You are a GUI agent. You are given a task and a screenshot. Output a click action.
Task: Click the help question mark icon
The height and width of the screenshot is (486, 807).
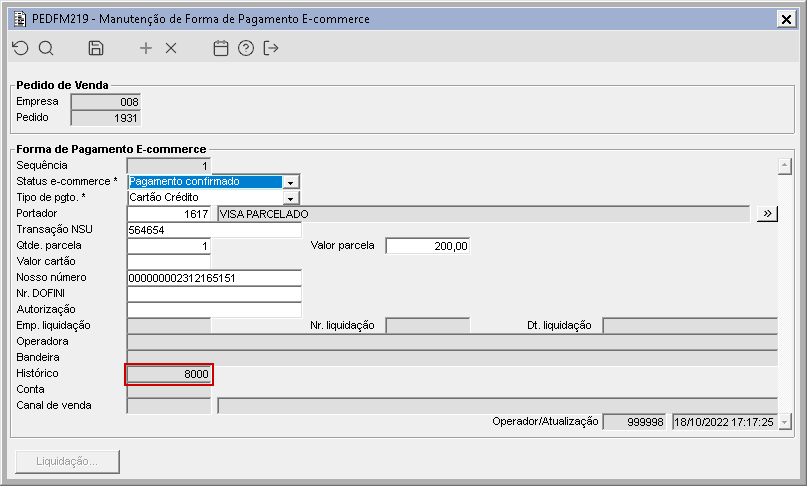(x=246, y=48)
